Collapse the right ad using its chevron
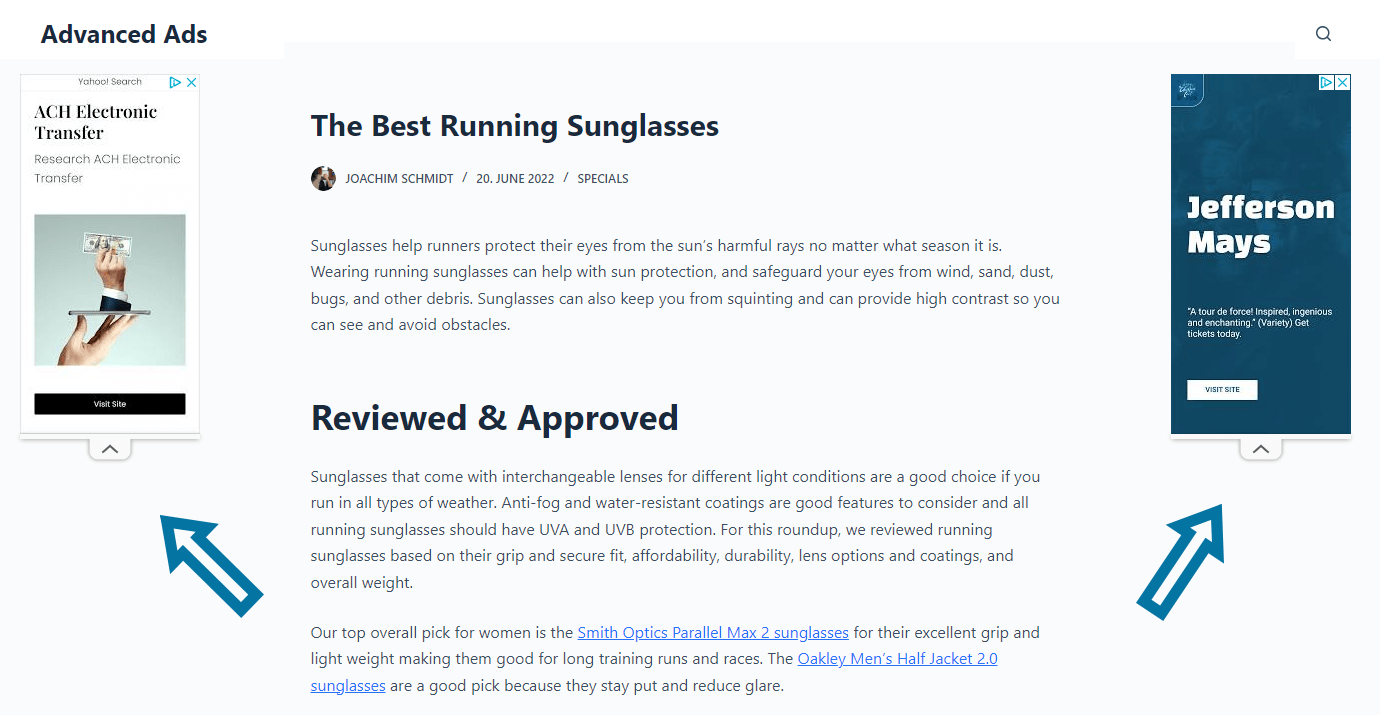This screenshot has width=1380, height=715. point(1260,449)
